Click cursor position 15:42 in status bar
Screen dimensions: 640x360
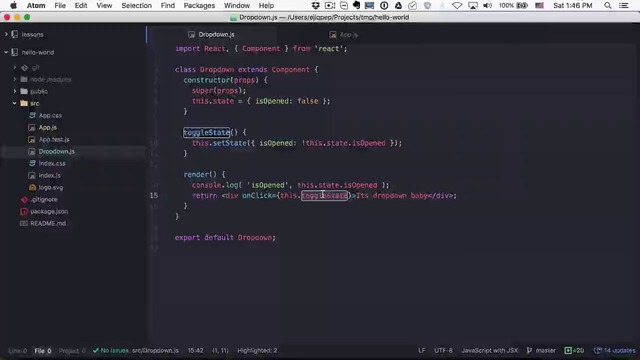pos(196,351)
